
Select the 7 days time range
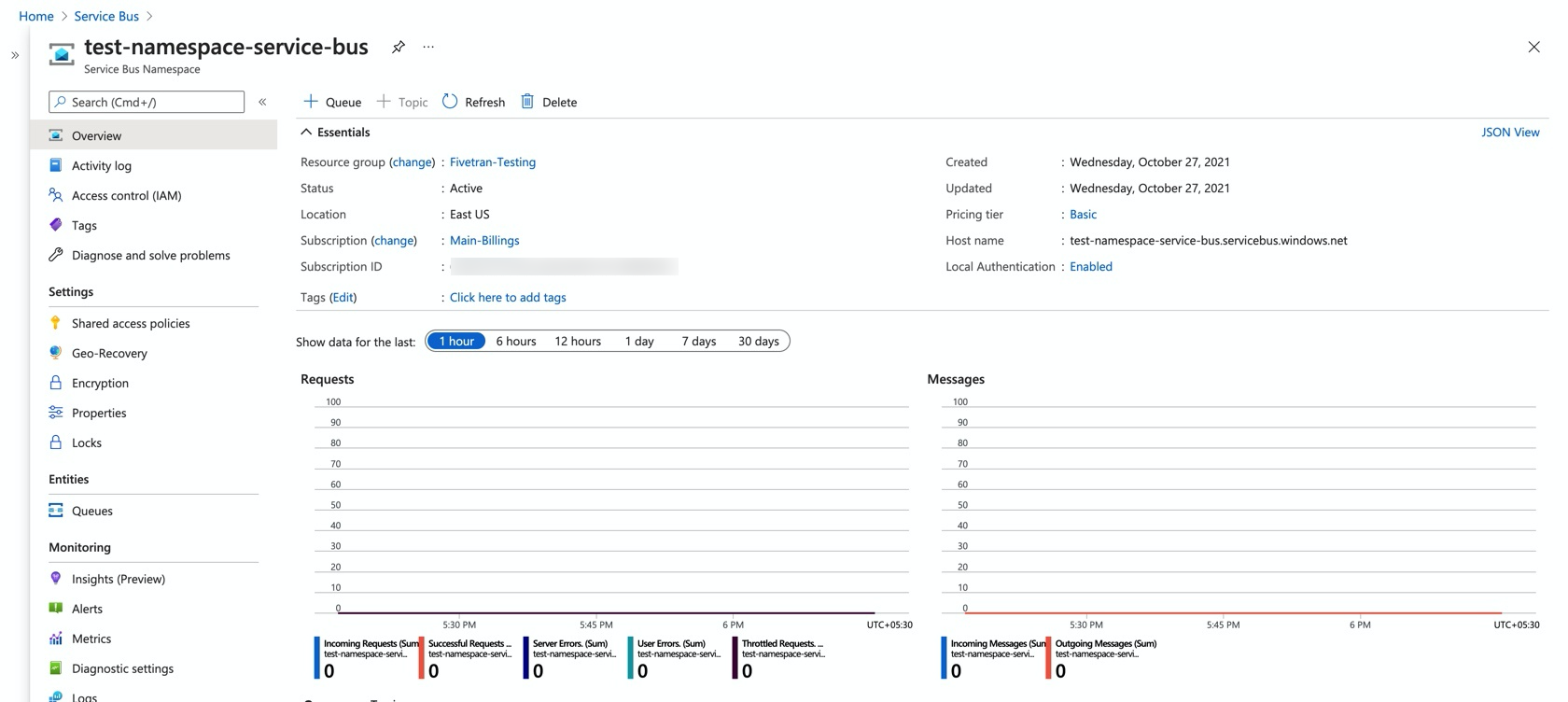pyautogui.click(x=699, y=342)
